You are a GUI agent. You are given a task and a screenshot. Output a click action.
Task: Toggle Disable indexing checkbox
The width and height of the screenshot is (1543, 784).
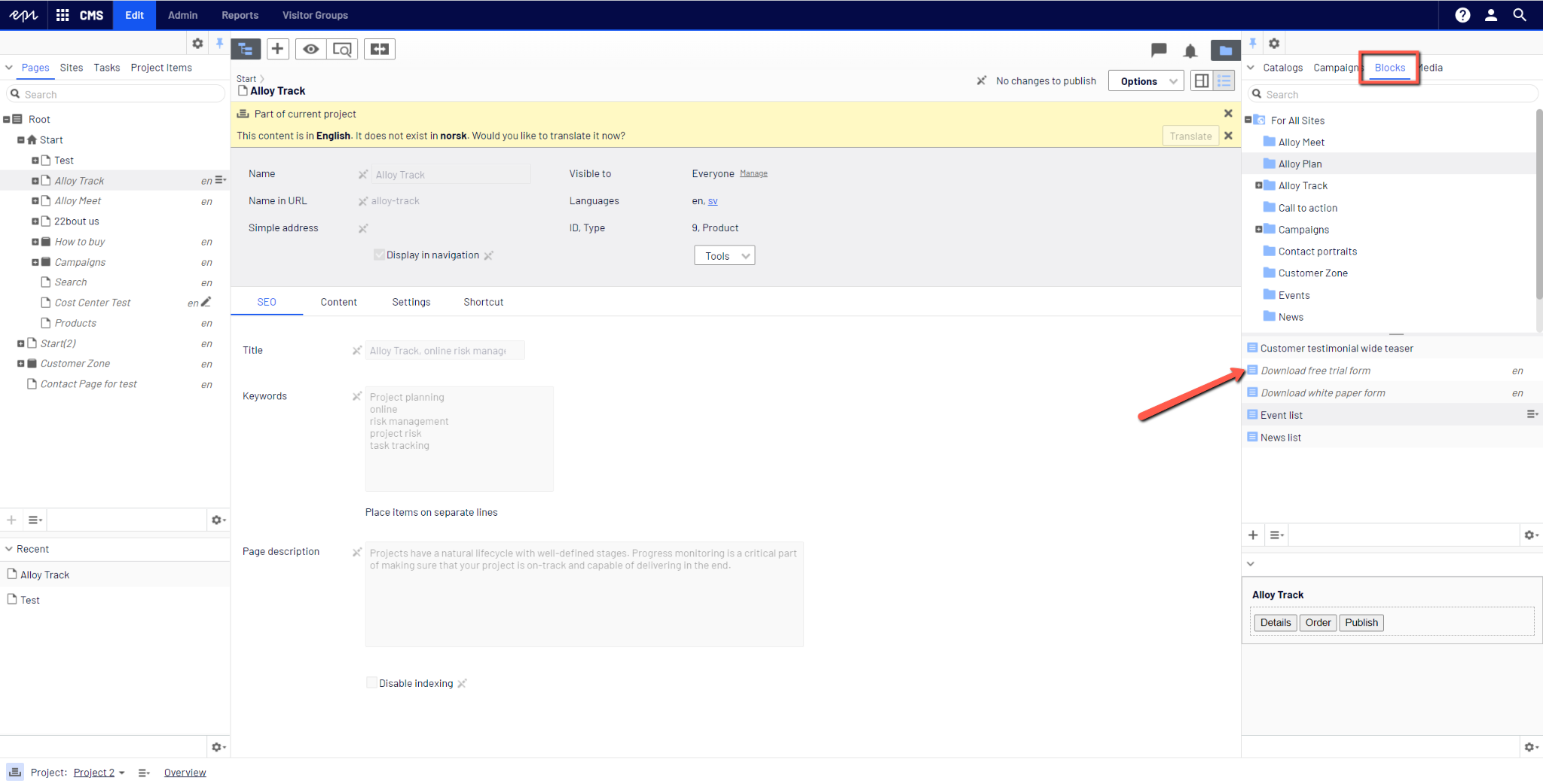(x=371, y=682)
